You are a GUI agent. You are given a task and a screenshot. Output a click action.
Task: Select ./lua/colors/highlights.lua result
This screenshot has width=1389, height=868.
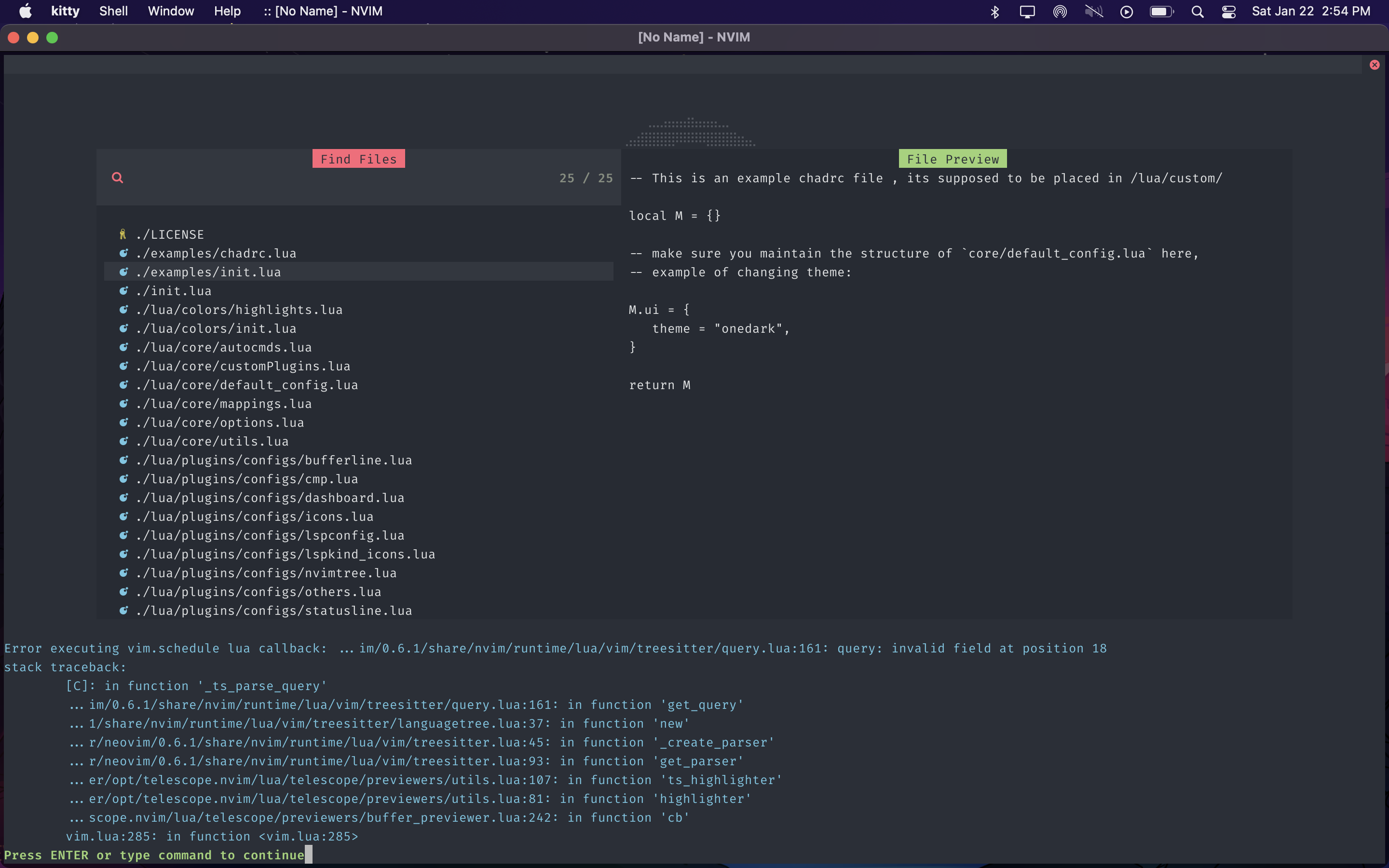358,310
